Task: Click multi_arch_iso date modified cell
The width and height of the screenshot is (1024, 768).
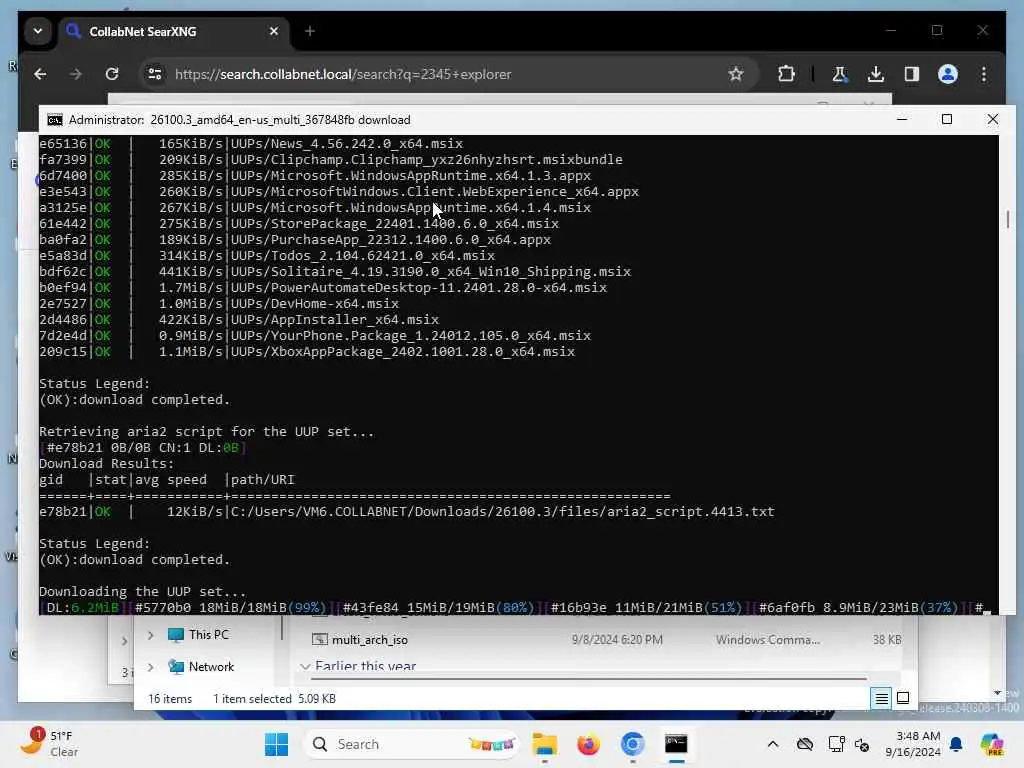Action: click(617, 640)
